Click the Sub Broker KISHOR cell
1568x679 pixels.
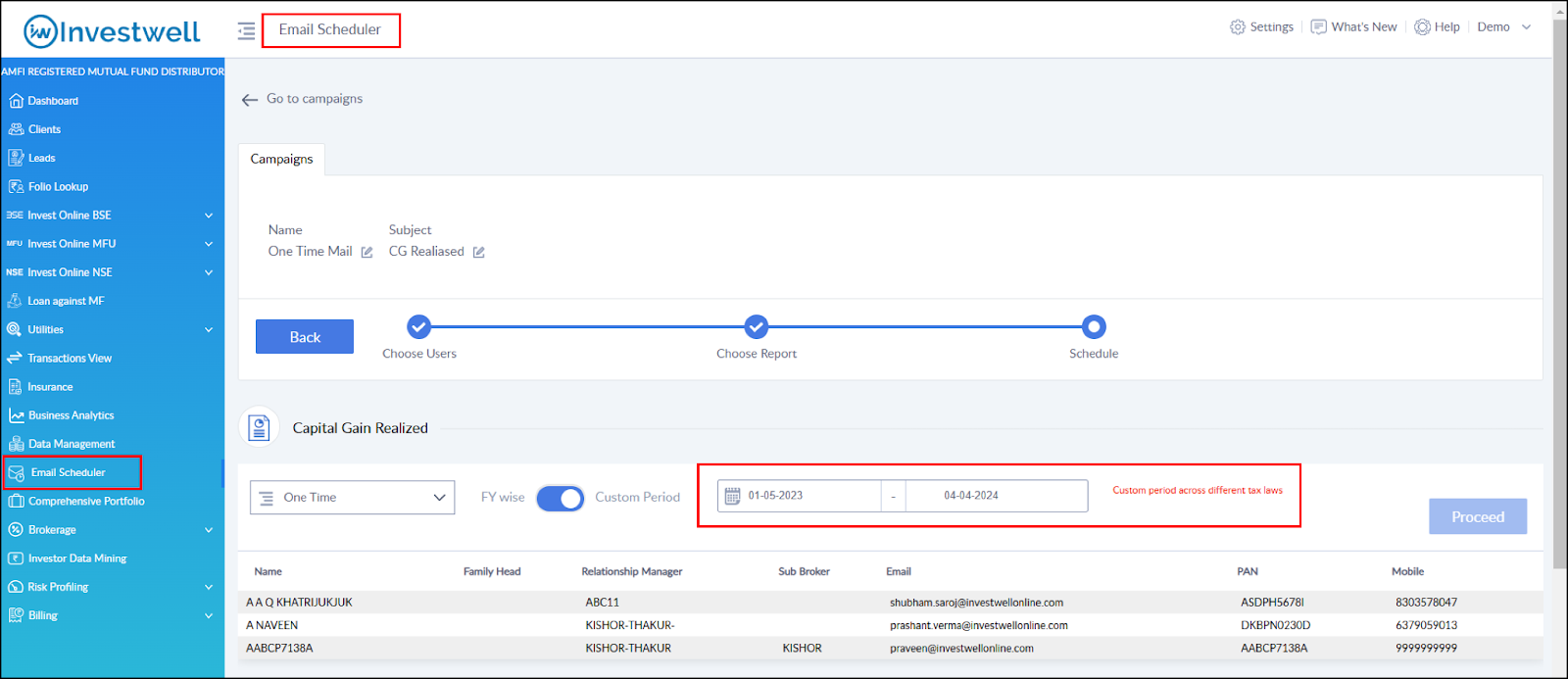pyautogui.click(x=802, y=649)
